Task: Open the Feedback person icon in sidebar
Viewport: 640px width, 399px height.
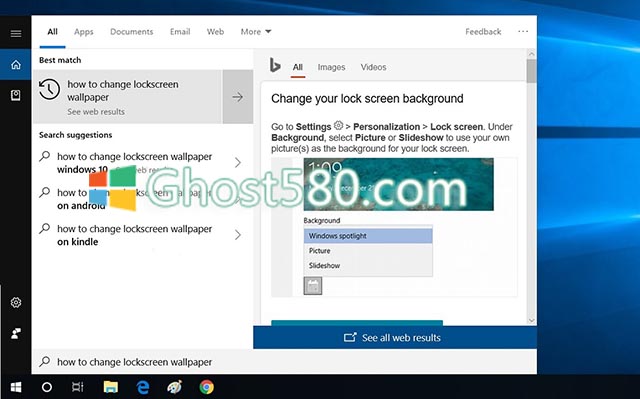Action: (16, 333)
